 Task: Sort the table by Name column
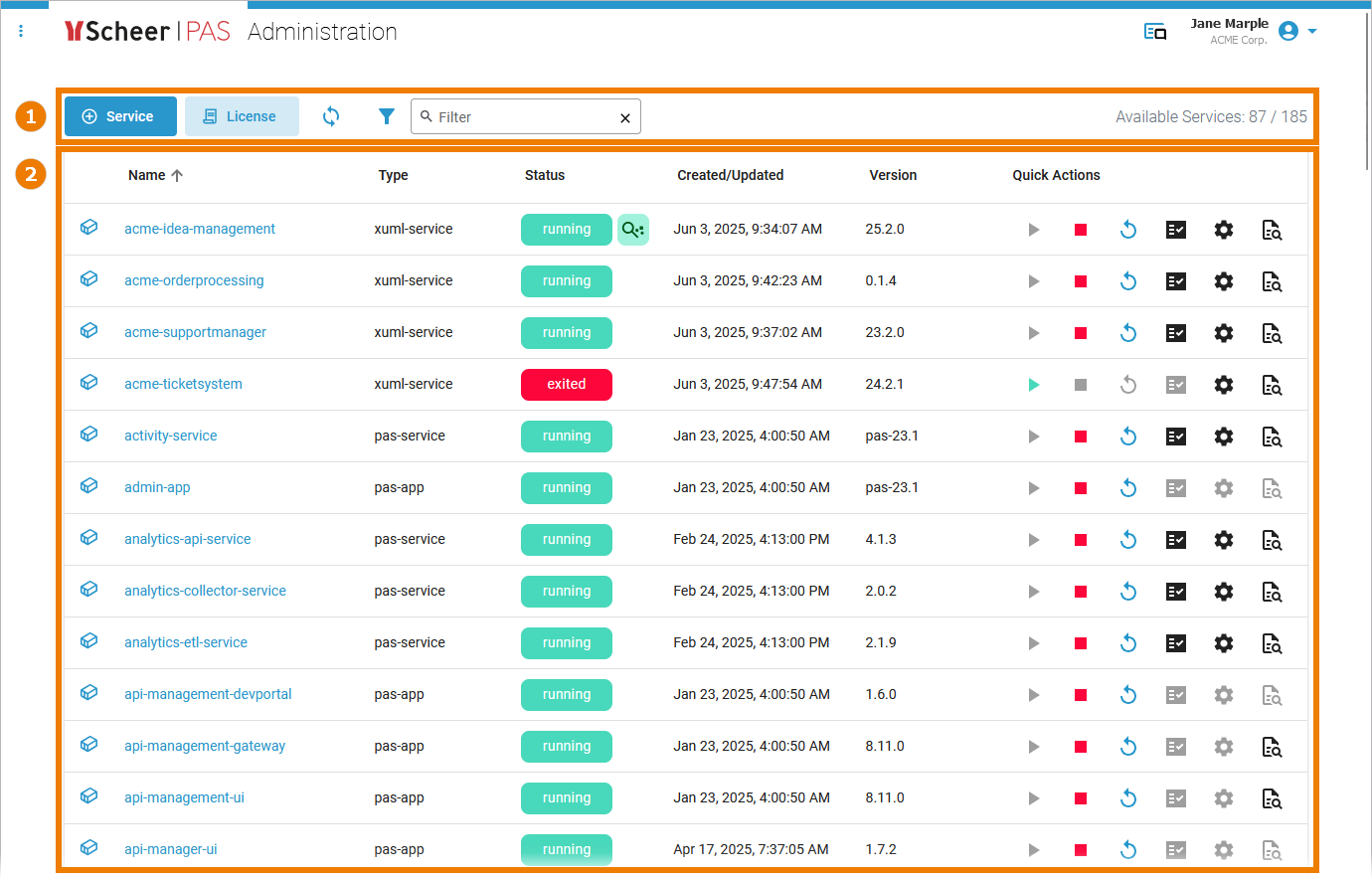tap(147, 175)
